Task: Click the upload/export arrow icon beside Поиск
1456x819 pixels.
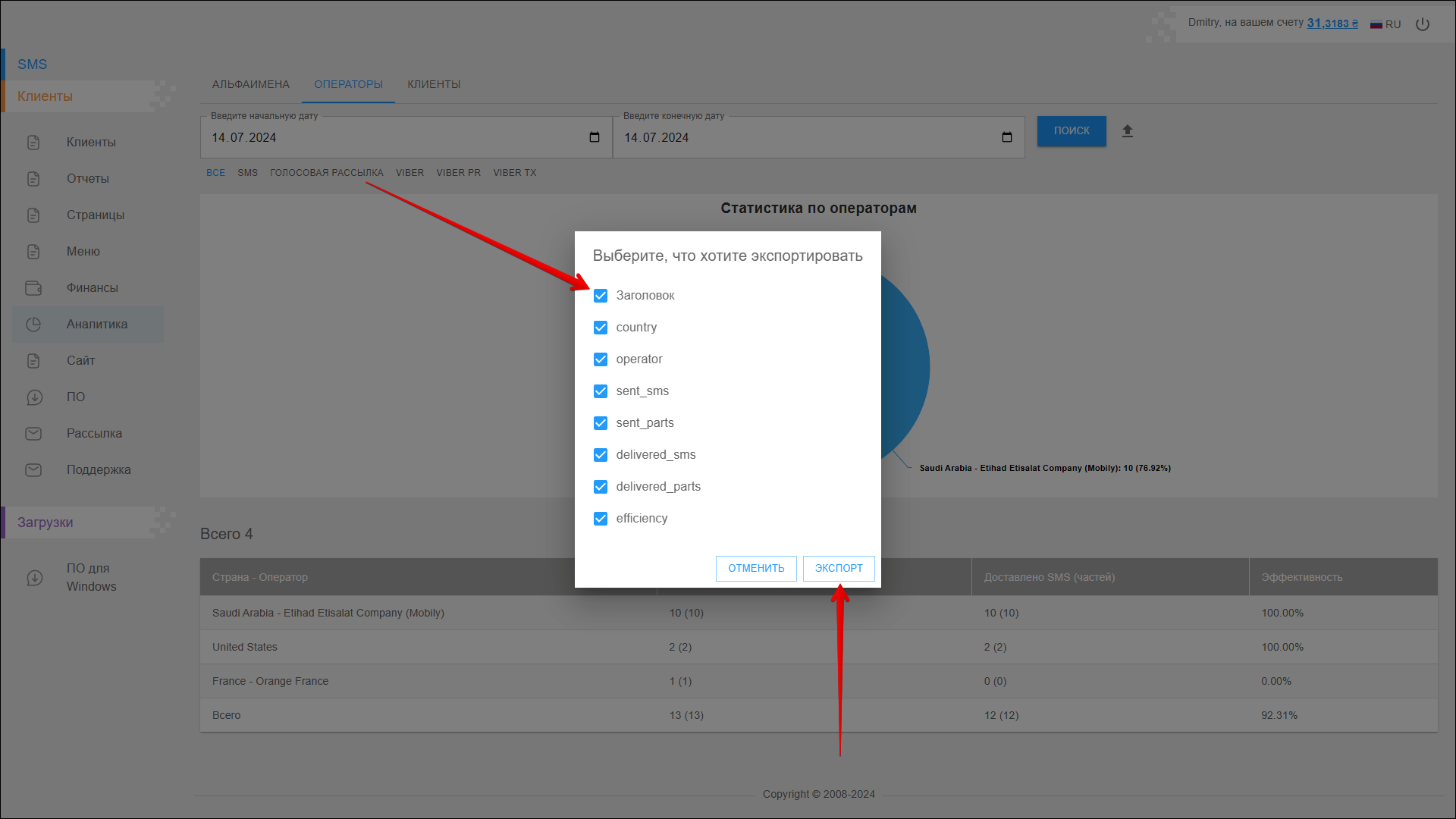Action: [1128, 131]
